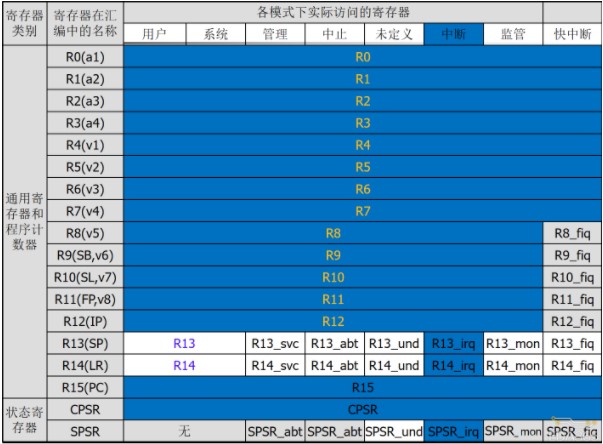This screenshot has width=603, height=444.
Task: Pick the R13_und cell
Action: 394,343
